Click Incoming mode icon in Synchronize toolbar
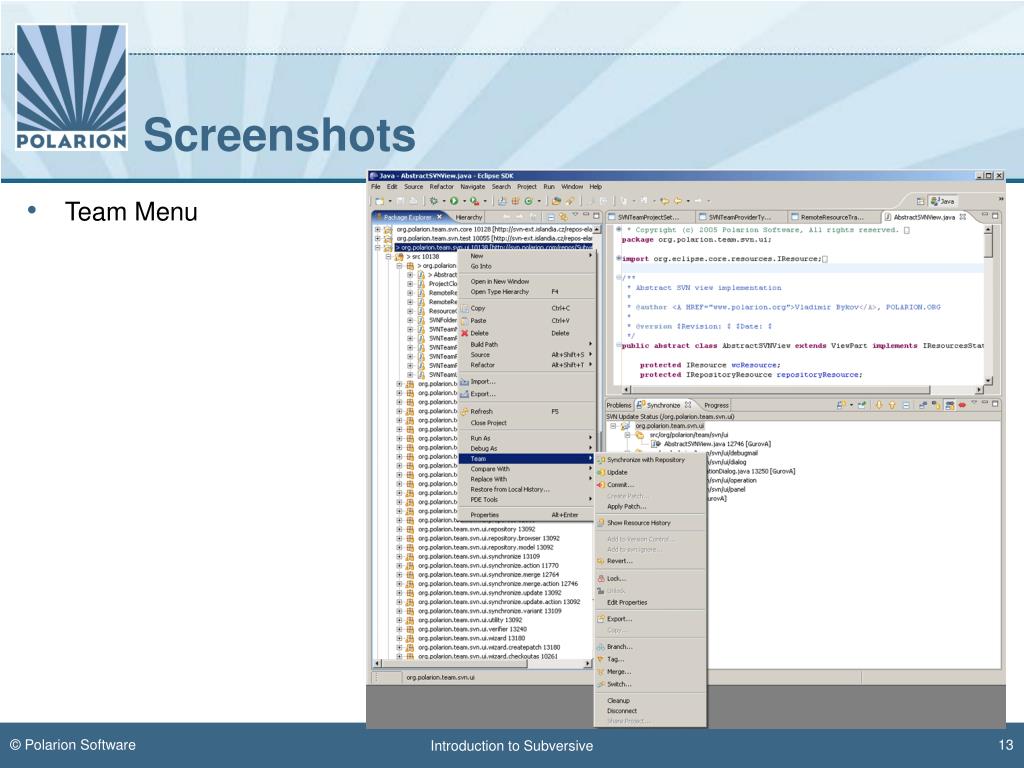Viewport: 1024px width, 768px height. [x=923, y=405]
